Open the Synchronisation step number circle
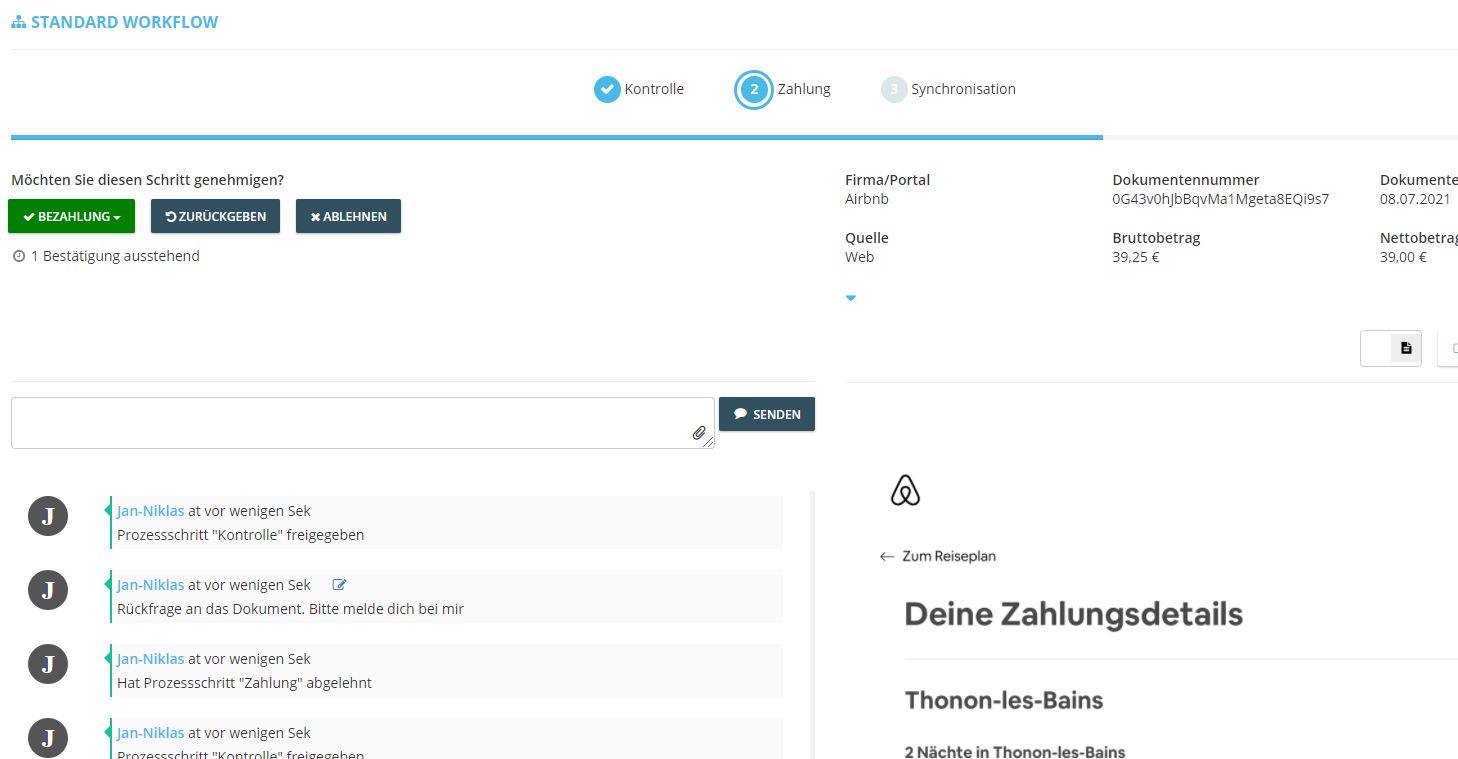Image resolution: width=1458 pixels, height=759 pixels. pos(894,89)
